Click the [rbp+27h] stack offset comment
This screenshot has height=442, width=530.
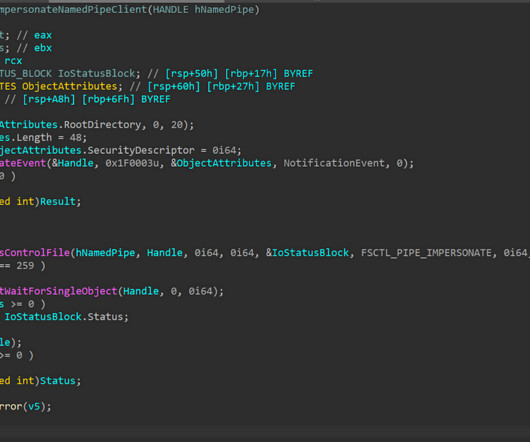tap(233, 87)
